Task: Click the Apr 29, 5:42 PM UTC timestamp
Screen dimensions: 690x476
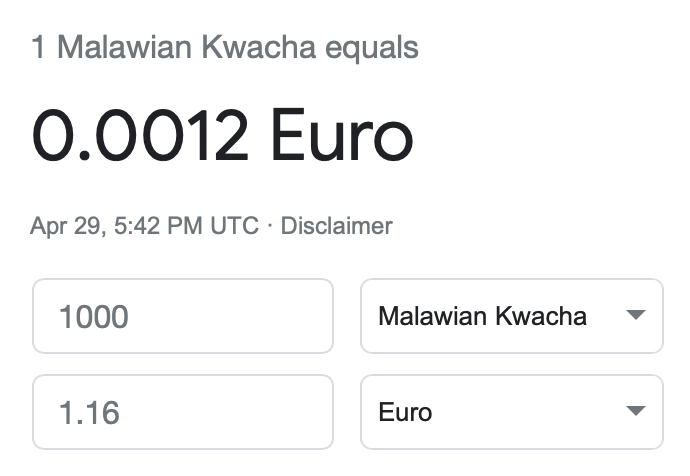Action: [x=144, y=226]
